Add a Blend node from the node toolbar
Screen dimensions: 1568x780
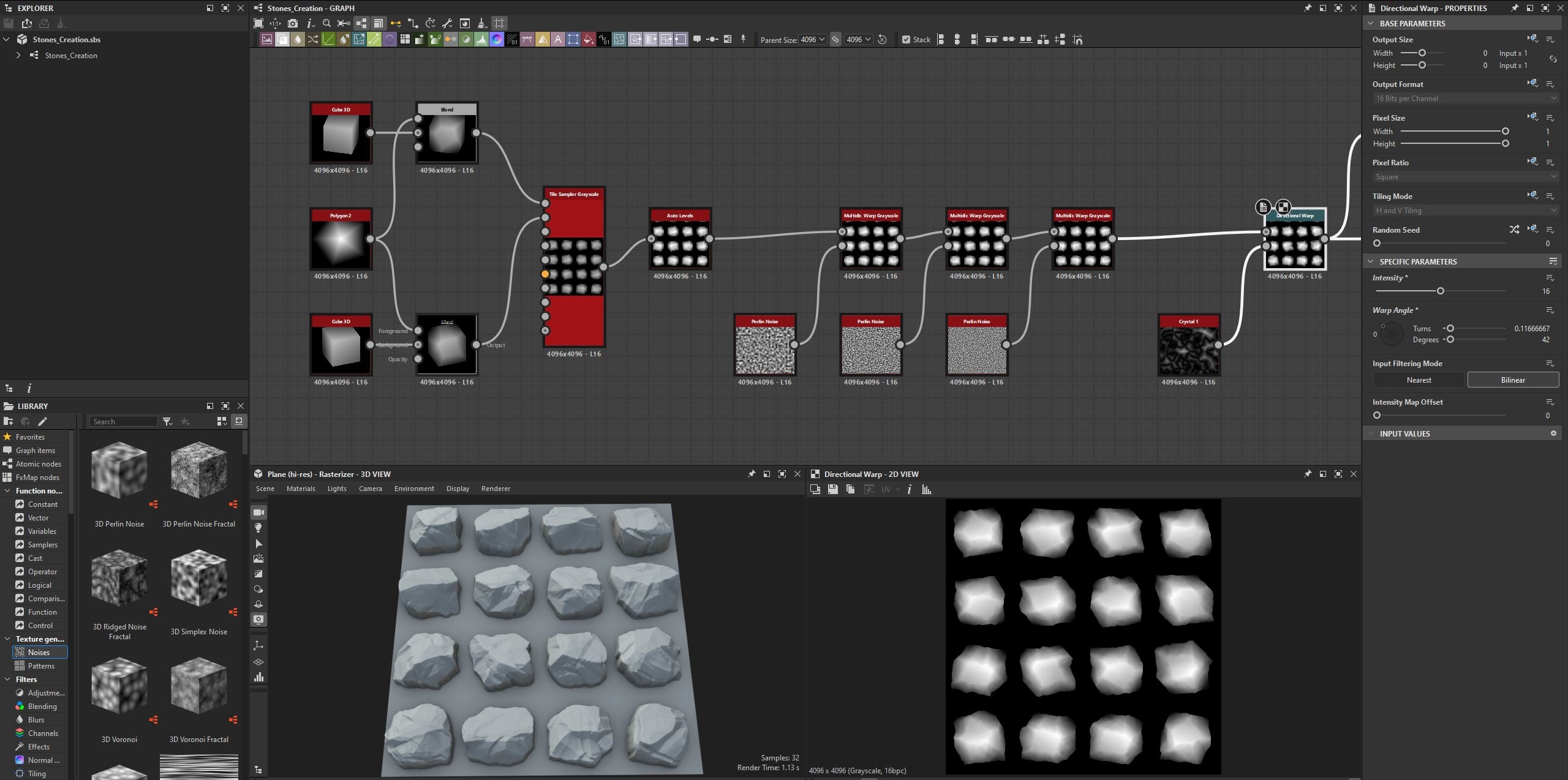(282, 40)
